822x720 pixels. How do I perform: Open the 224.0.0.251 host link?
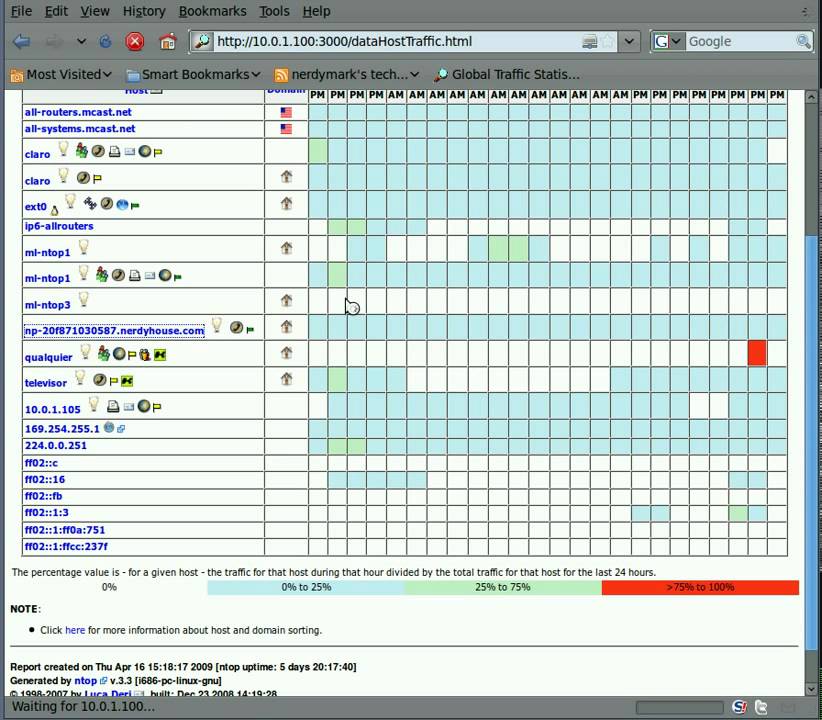click(56, 446)
